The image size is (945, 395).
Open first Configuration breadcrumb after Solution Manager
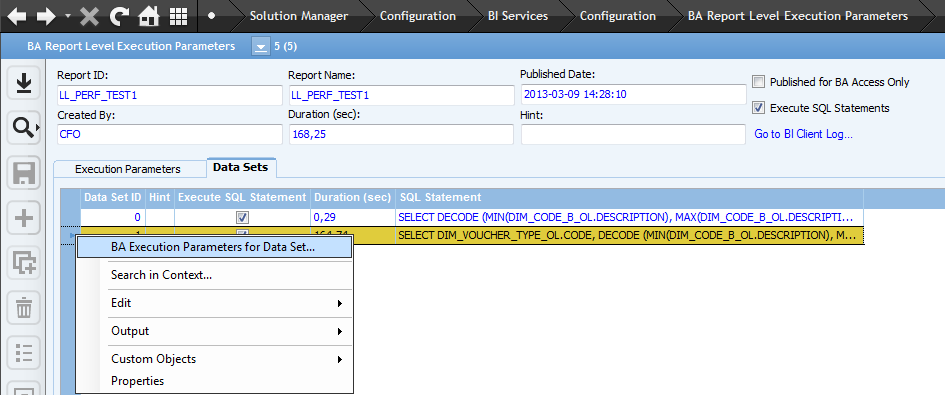click(418, 16)
